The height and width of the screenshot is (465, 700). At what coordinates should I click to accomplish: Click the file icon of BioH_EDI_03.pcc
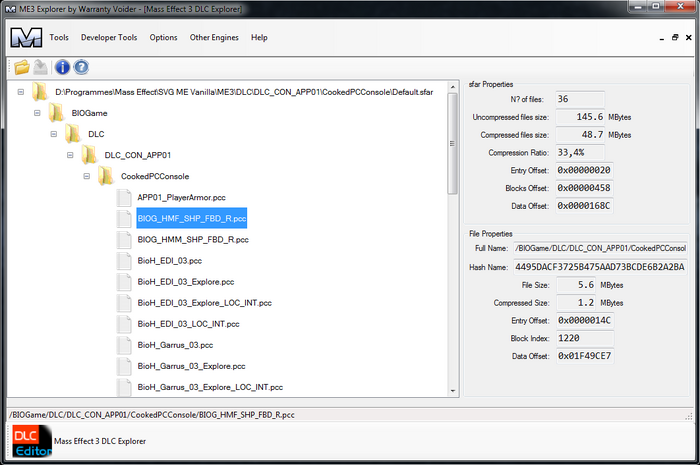[124, 261]
